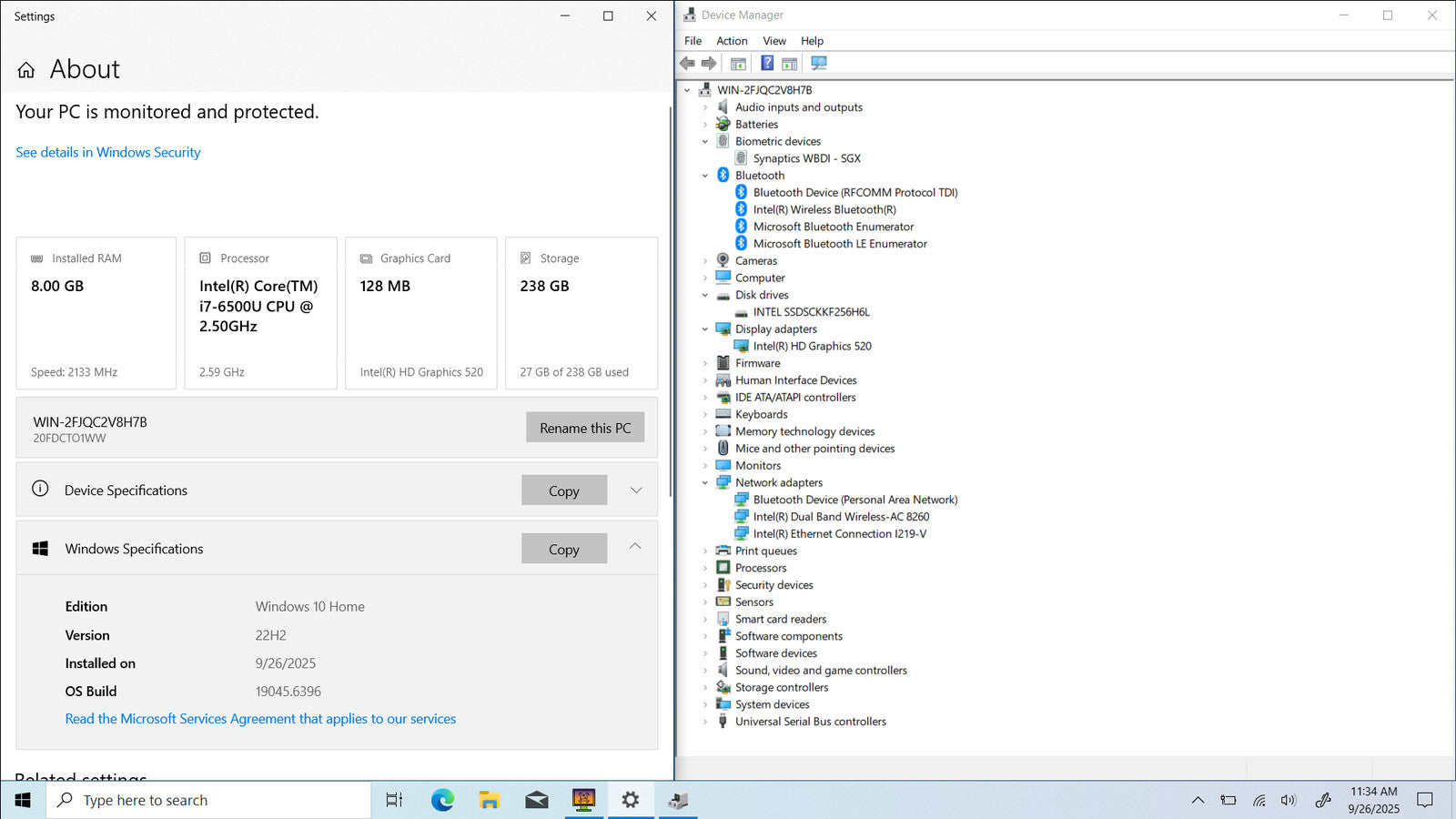Viewport: 1456px width, 819px height.
Task: Select the Storage controllers category
Action: [782, 688]
